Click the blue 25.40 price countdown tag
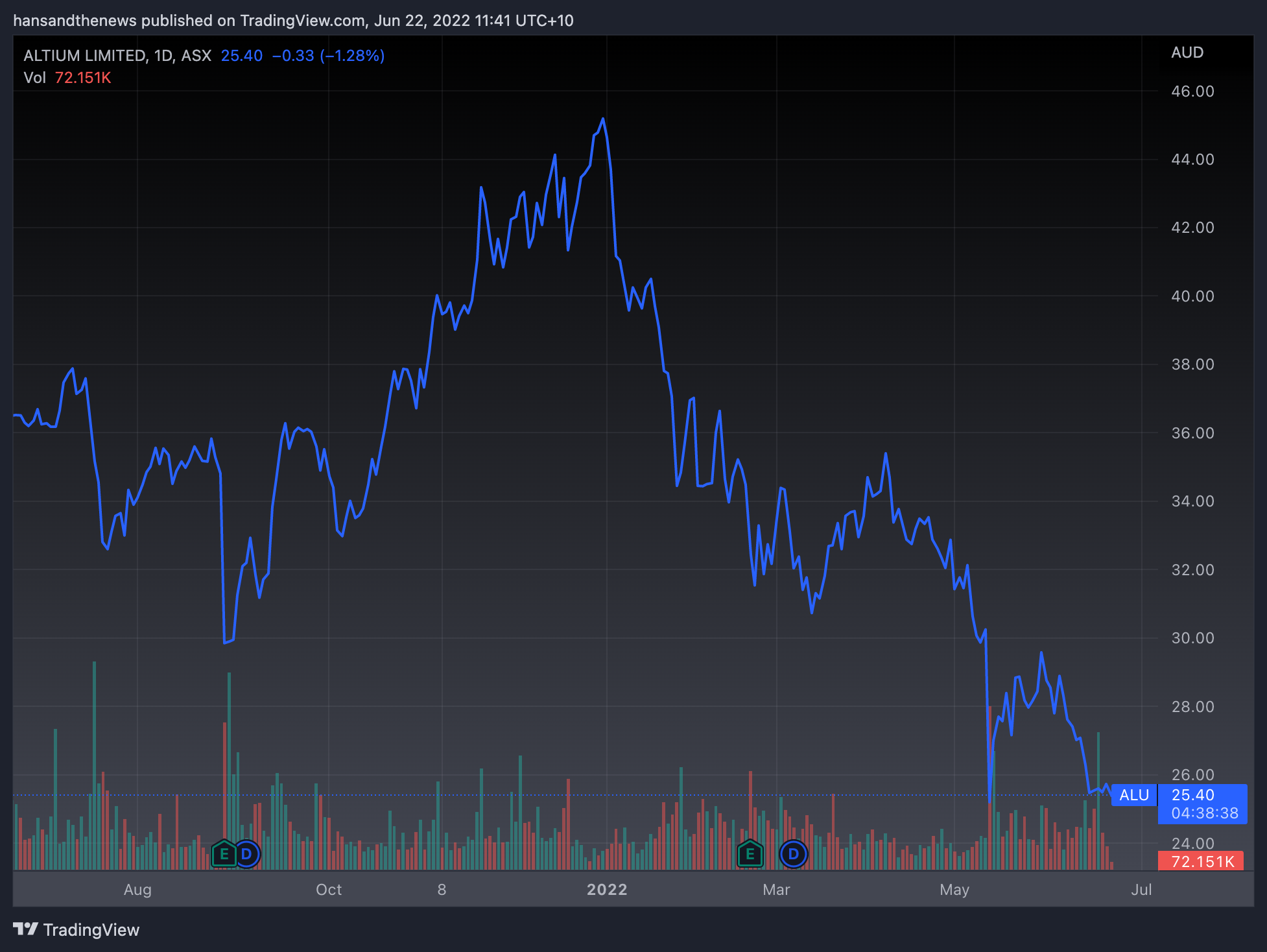The width and height of the screenshot is (1267, 952). click(x=1202, y=804)
